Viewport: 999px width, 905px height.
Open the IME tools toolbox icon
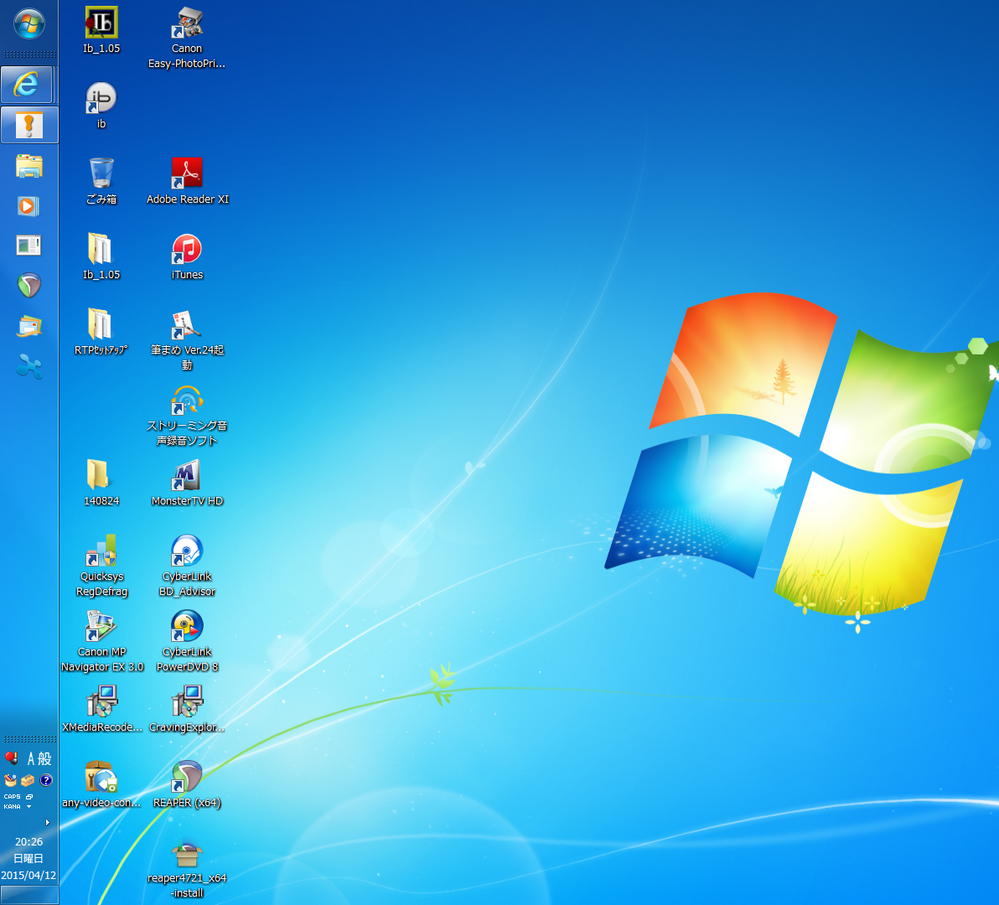27,780
